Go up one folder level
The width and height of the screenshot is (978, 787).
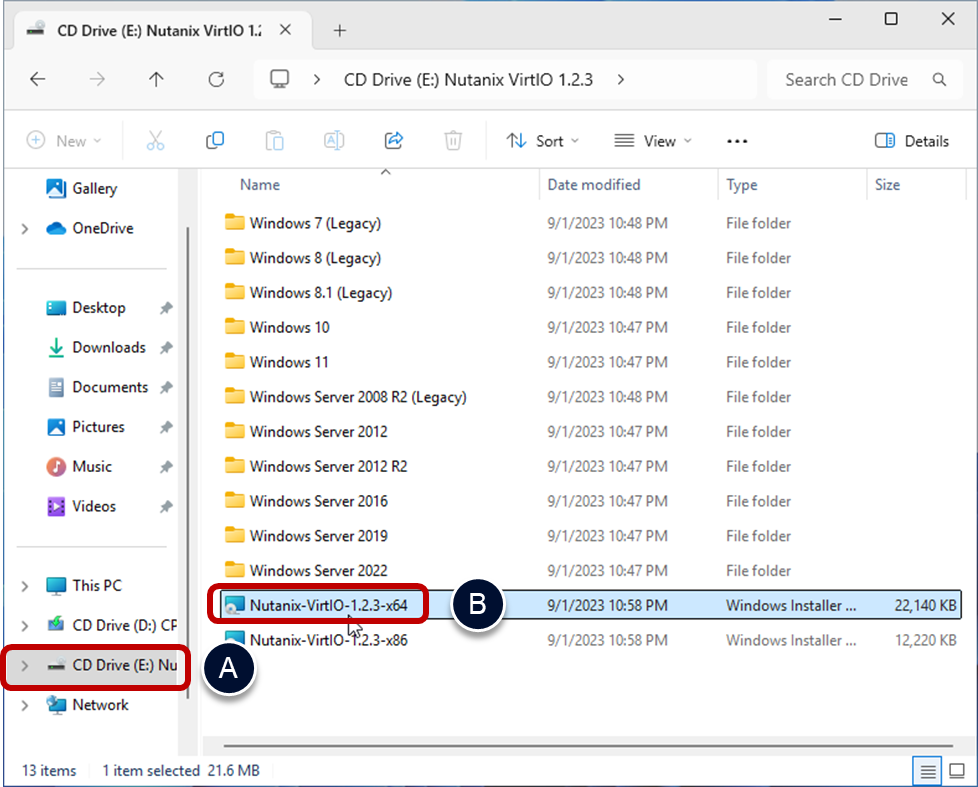(156, 80)
